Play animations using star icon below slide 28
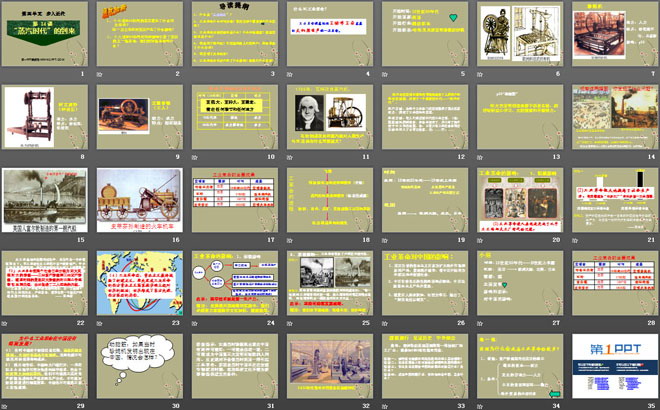 pyautogui.click(x=575, y=323)
